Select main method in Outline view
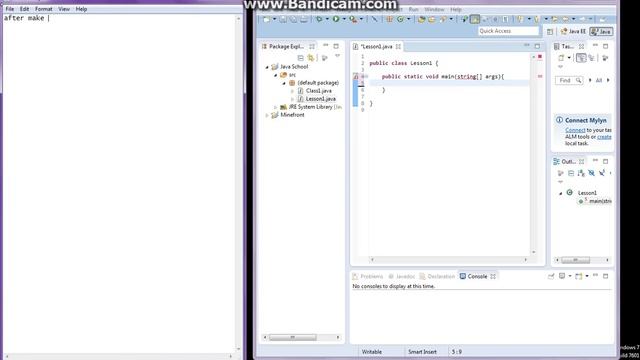The width and height of the screenshot is (640, 360). (596, 201)
